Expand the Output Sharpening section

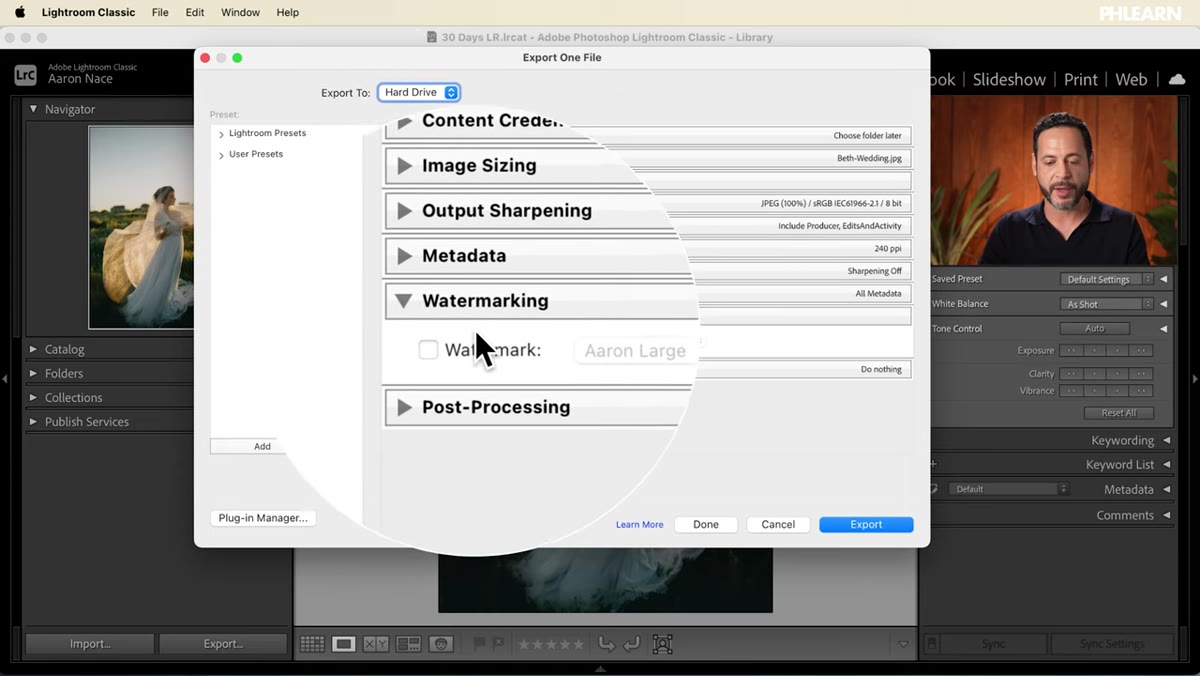click(405, 211)
